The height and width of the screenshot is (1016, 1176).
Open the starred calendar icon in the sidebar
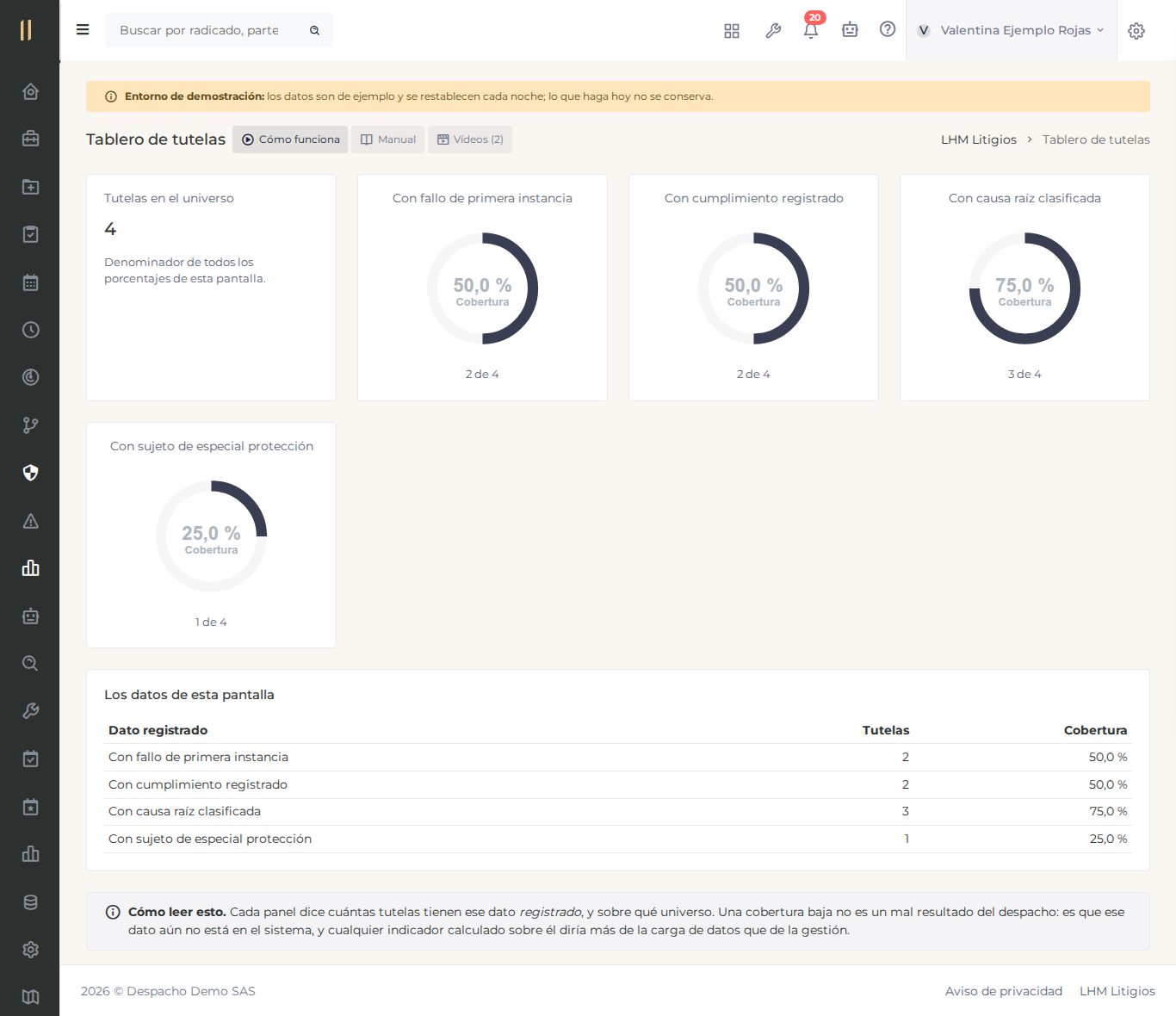(x=30, y=807)
